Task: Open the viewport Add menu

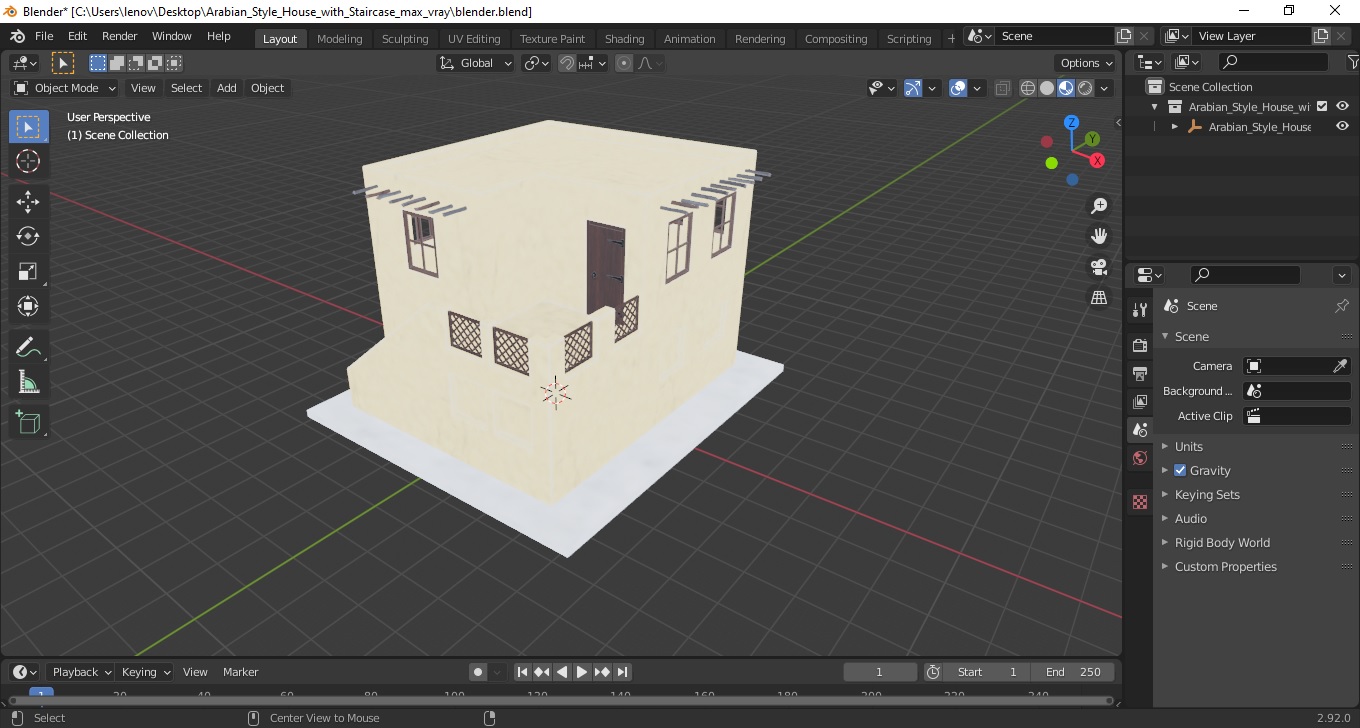Action: click(227, 88)
